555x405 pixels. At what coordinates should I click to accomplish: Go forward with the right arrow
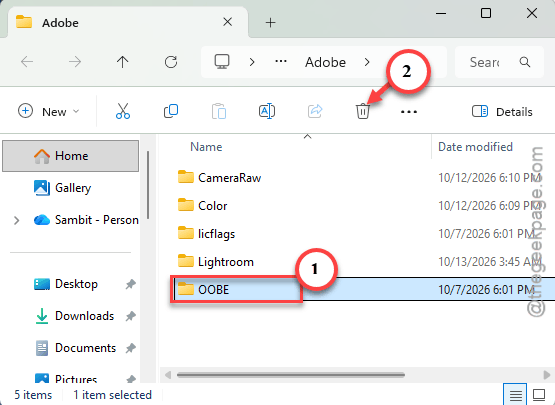point(75,62)
